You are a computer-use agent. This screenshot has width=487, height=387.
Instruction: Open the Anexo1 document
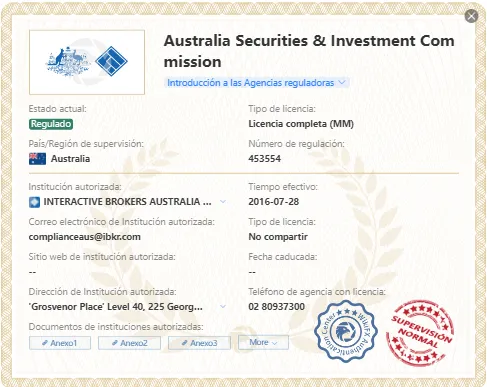[x=60, y=343]
